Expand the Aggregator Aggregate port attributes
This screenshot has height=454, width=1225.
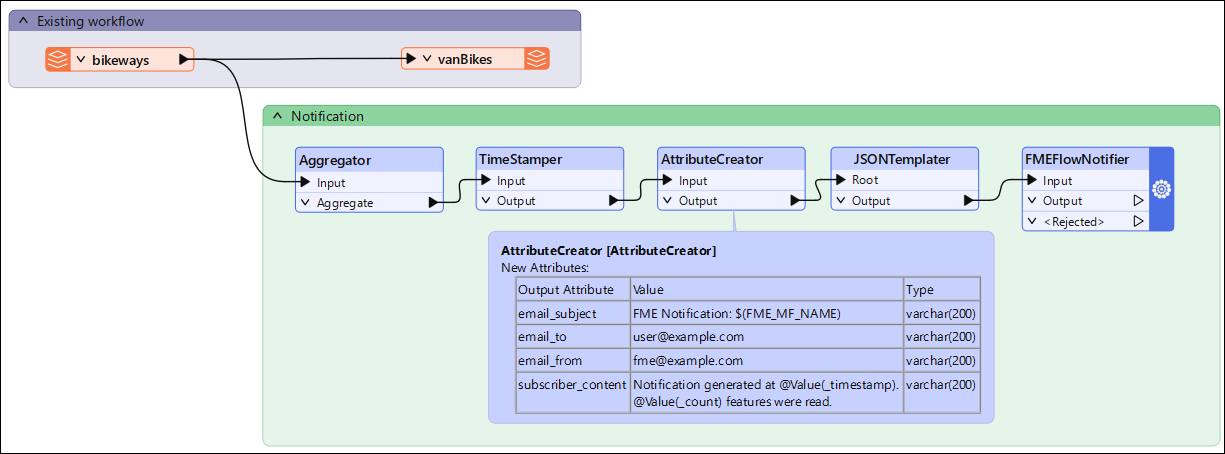coord(305,202)
